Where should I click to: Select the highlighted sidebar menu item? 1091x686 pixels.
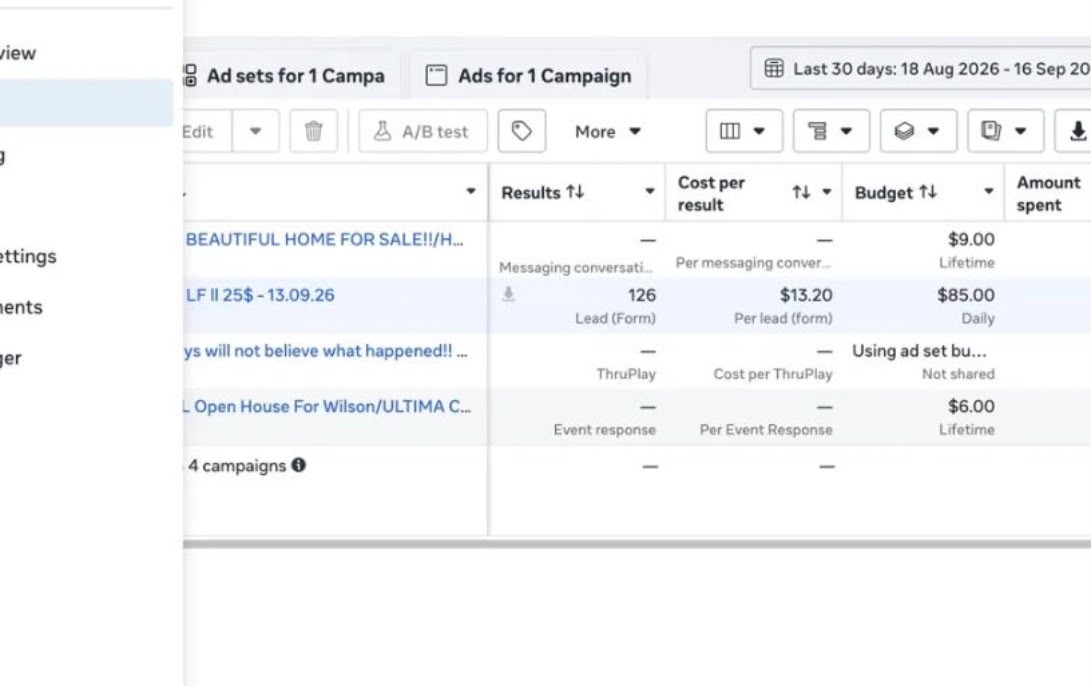click(x=86, y=103)
